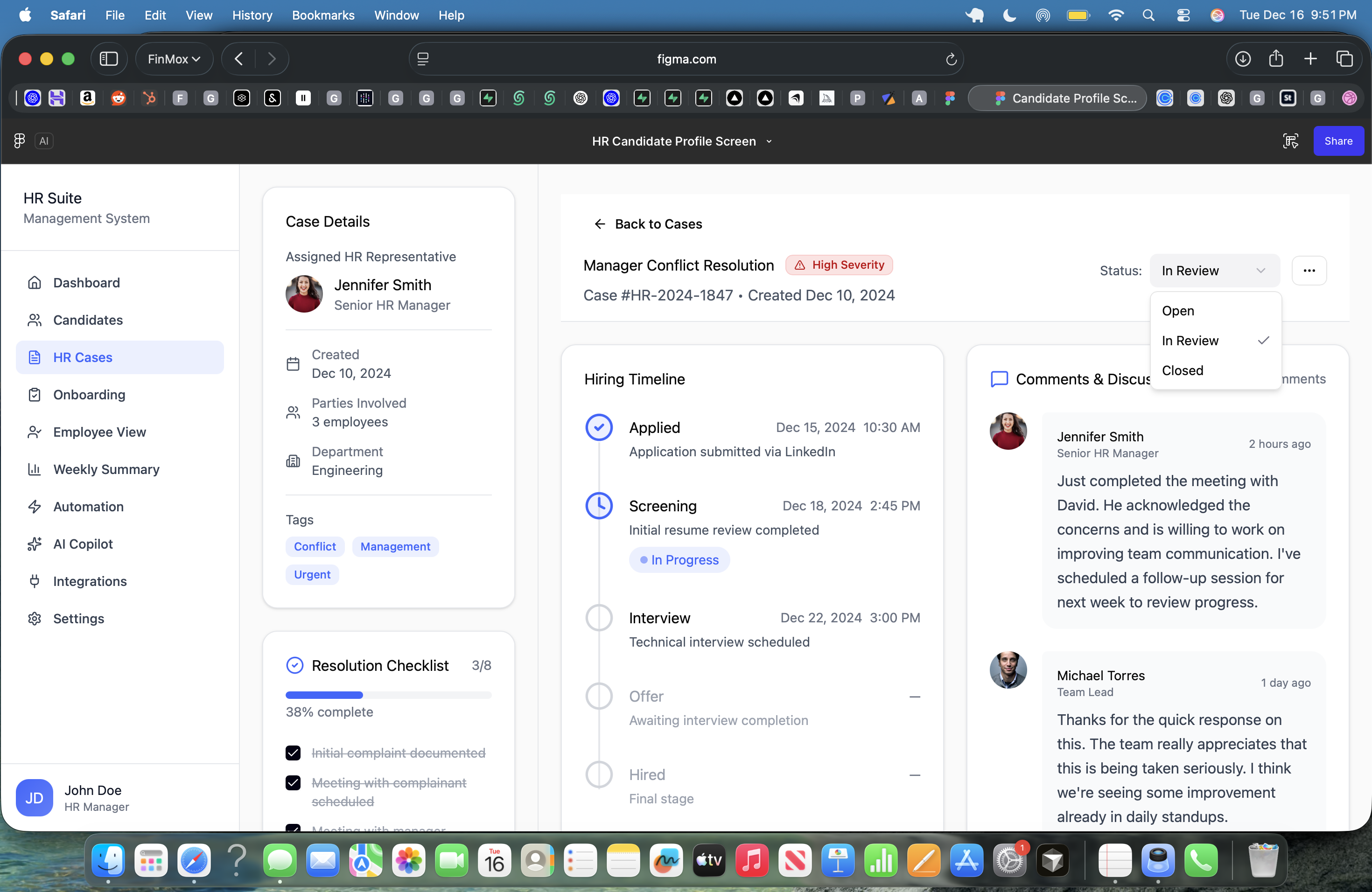
Task: Click the Figma logo menu icon
Action: (x=19, y=140)
